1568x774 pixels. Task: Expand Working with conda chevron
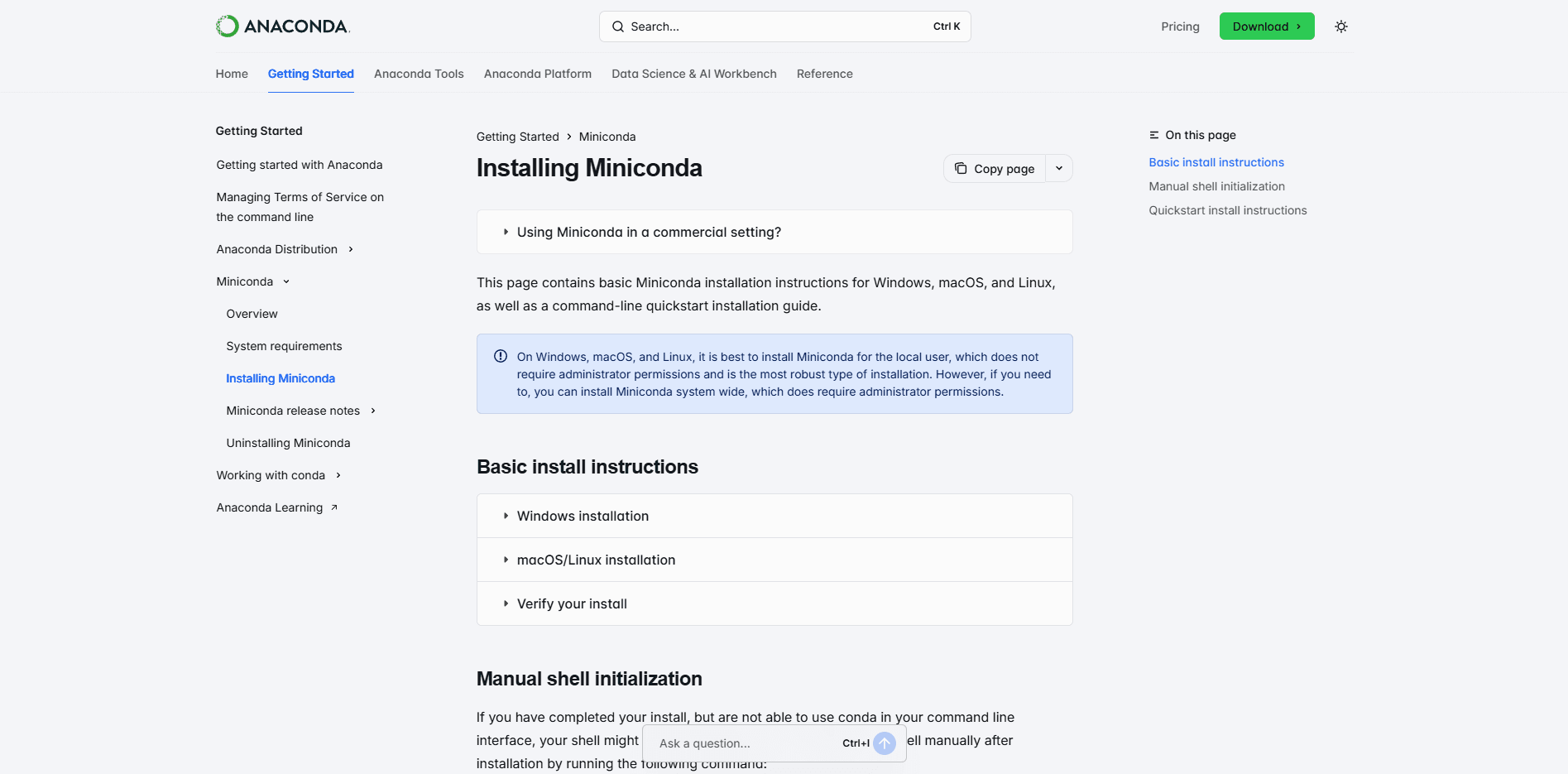tap(338, 475)
